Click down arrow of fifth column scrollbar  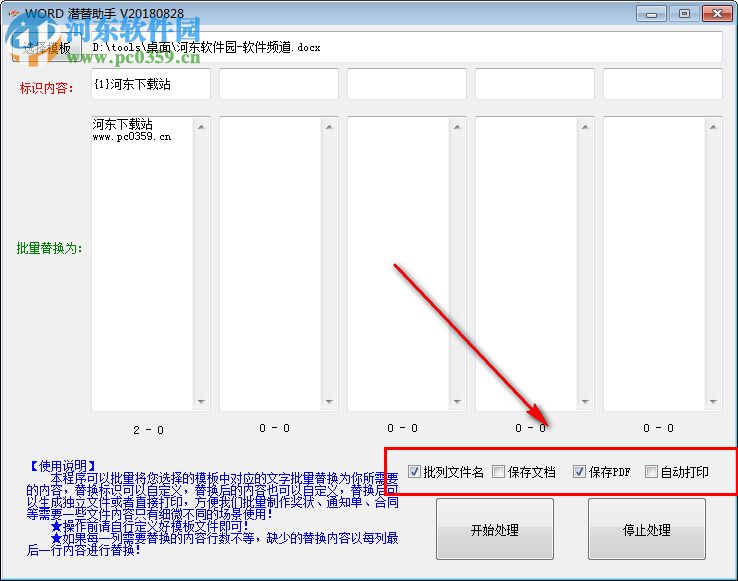click(x=714, y=402)
